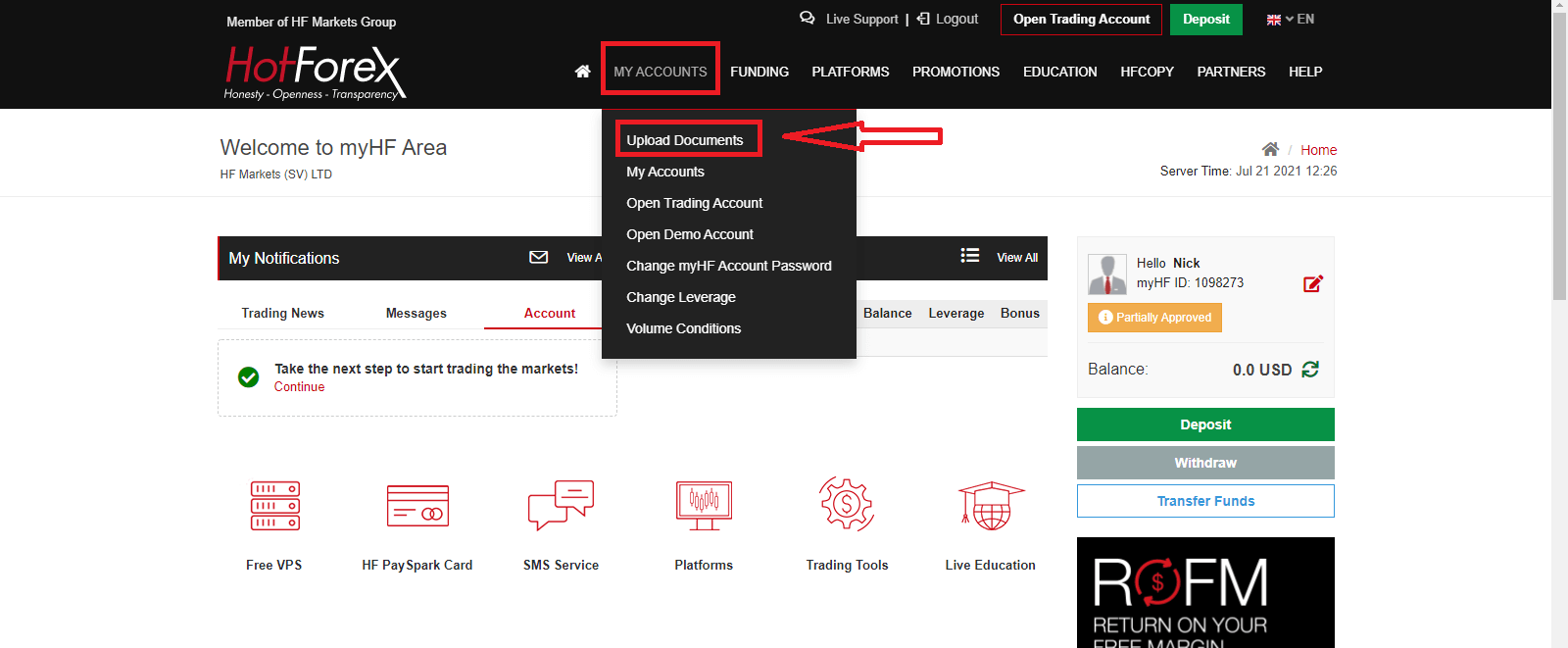Click the Trading Tools gear icon
Image resolution: width=1568 pixels, height=648 pixels.
pyautogui.click(x=847, y=505)
